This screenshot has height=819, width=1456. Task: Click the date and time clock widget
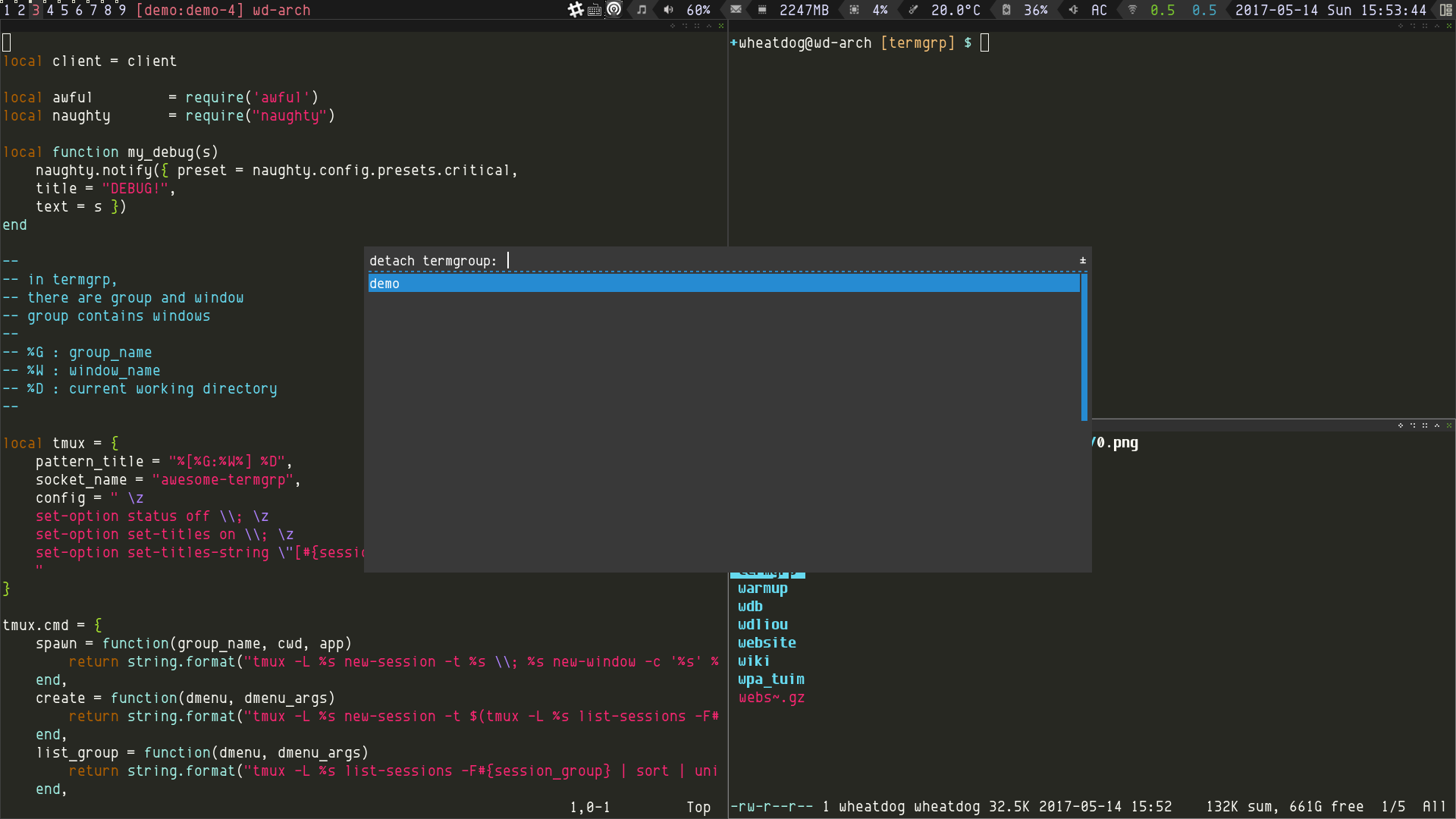[x=1331, y=10]
